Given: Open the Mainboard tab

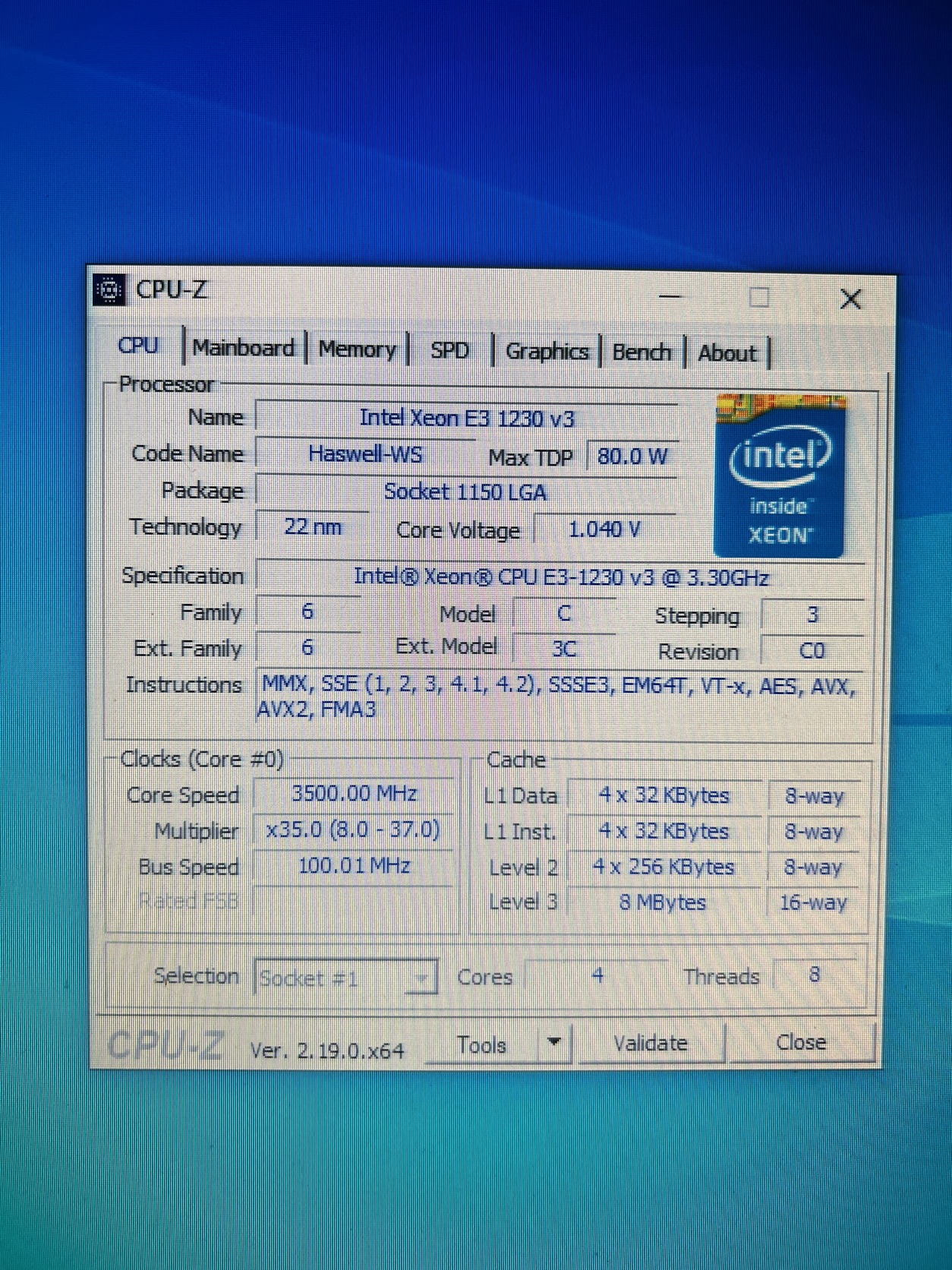Looking at the screenshot, I should pos(243,348).
